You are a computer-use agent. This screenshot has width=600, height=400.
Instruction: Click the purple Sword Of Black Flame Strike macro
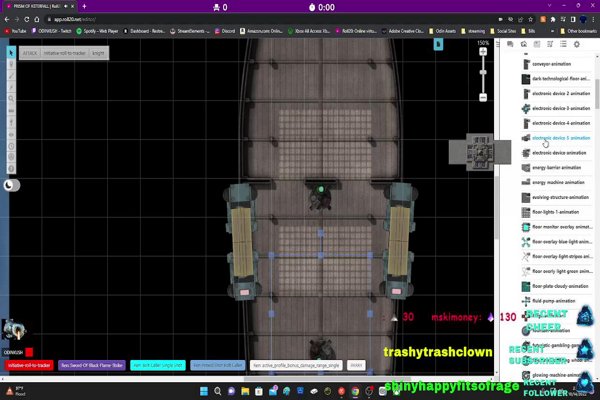(92, 365)
